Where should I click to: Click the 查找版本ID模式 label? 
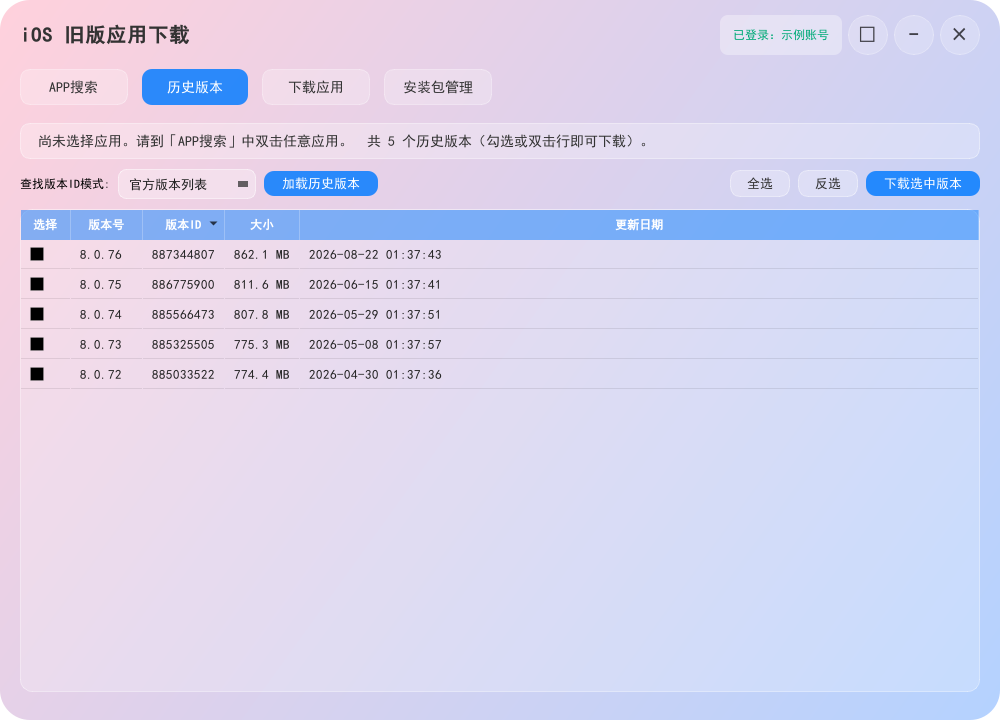[64, 184]
